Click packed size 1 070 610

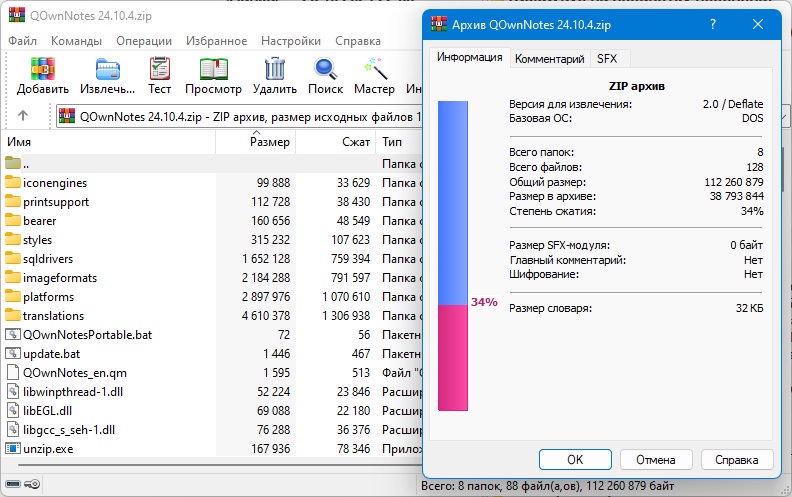point(346,296)
